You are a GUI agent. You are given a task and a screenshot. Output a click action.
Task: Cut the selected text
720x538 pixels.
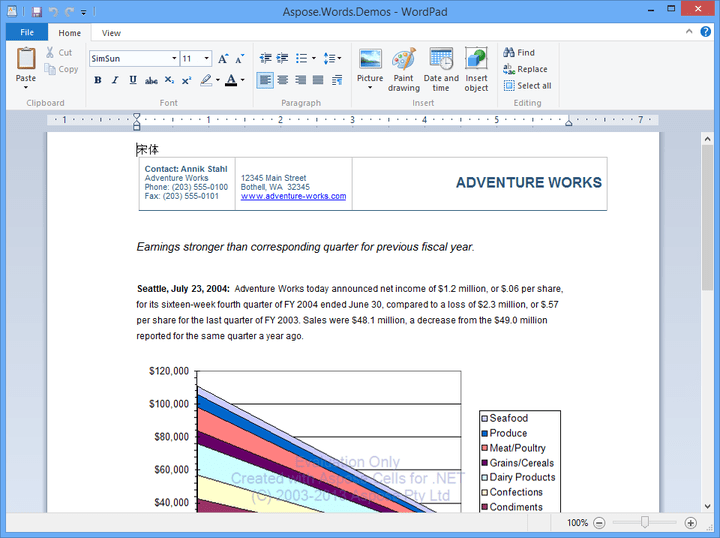(x=59, y=52)
